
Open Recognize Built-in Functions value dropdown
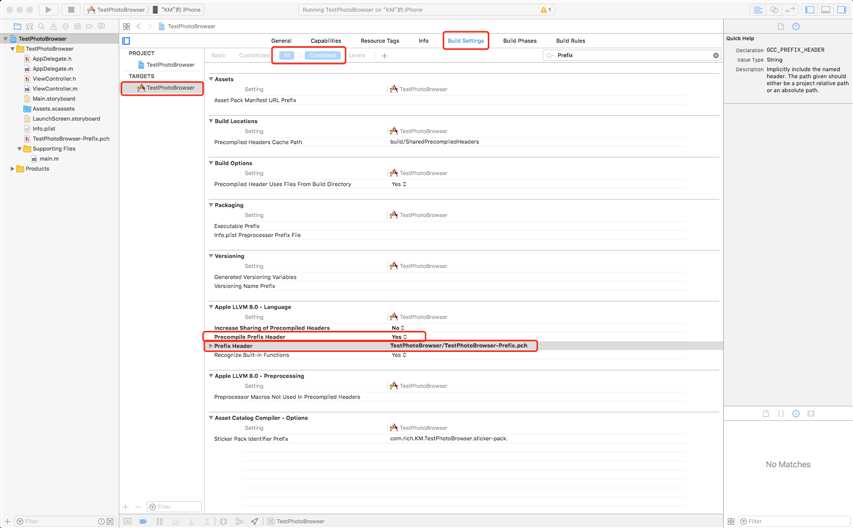tap(399, 355)
